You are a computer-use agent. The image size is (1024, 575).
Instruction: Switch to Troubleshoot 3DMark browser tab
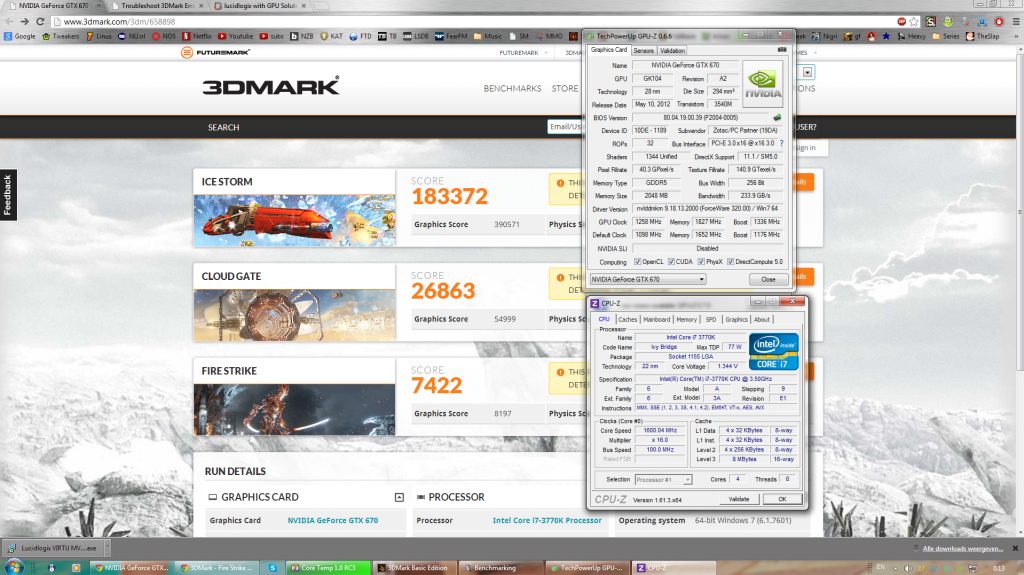pyautogui.click(x=157, y=6)
